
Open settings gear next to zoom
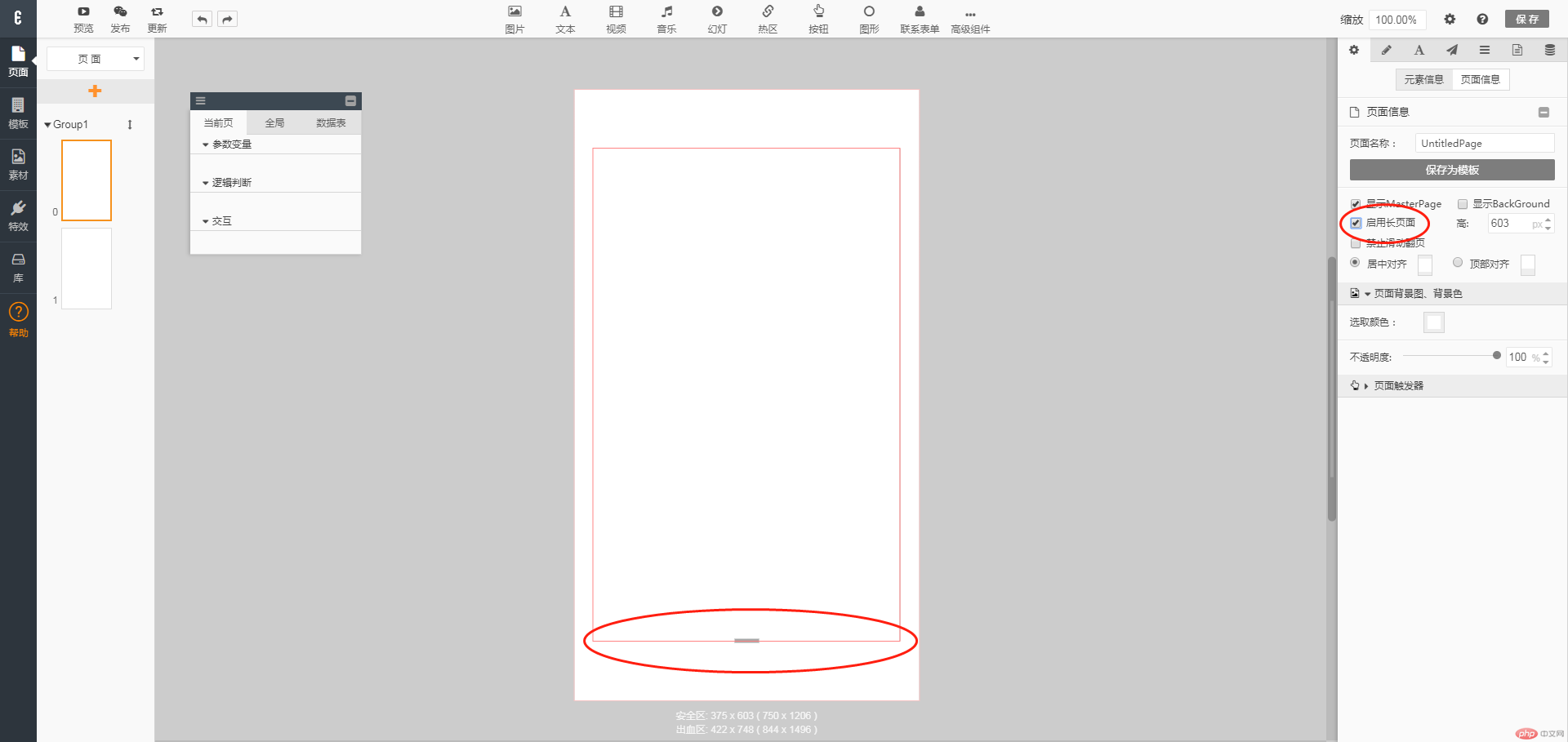click(1450, 19)
